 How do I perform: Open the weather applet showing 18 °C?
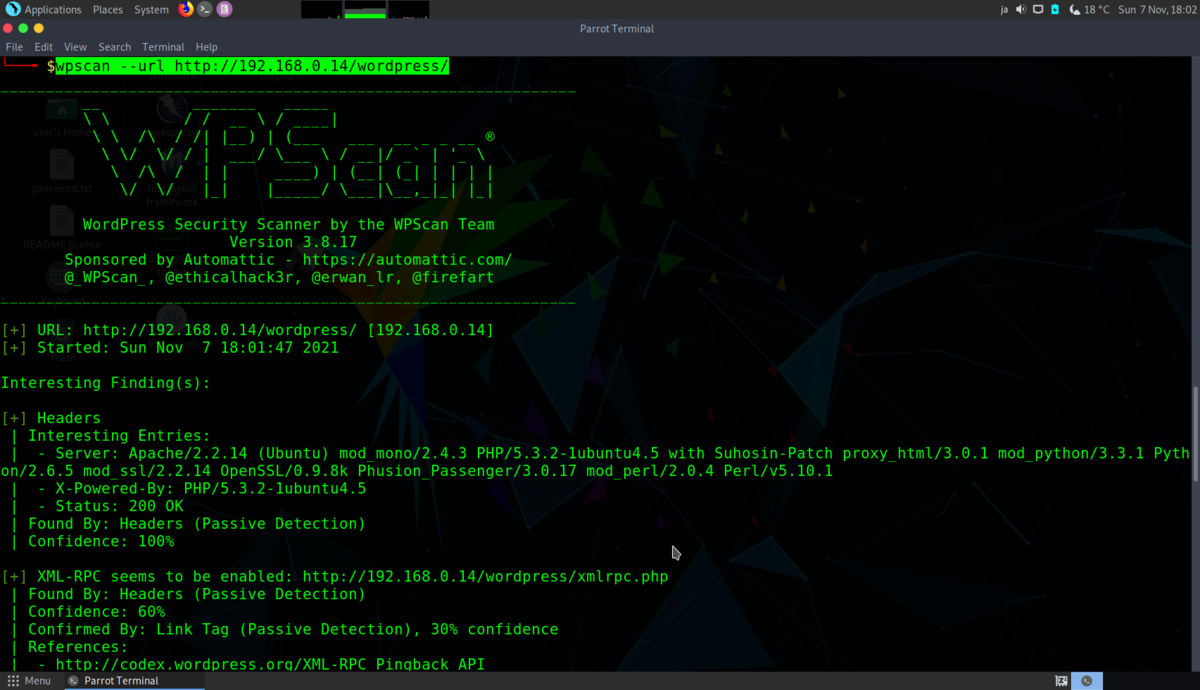(1088, 9)
